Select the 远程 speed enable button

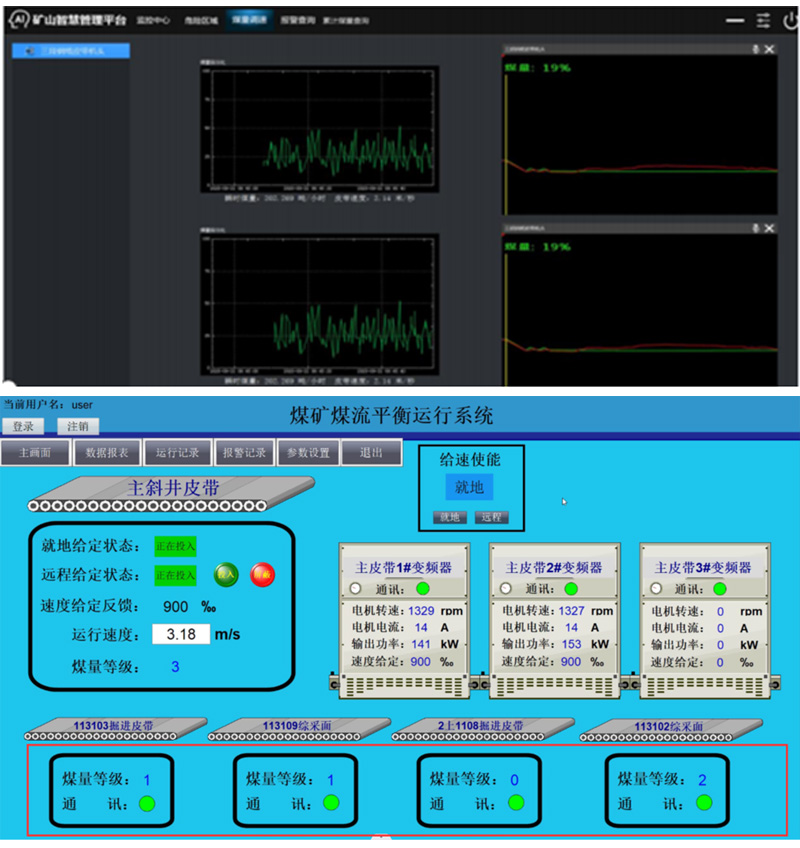pyautogui.click(x=491, y=518)
